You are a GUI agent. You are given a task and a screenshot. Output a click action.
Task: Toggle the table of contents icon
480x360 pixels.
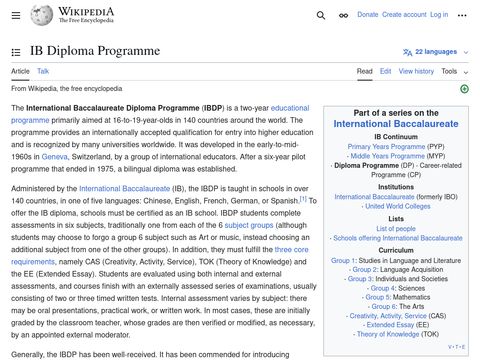pos(16,52)
